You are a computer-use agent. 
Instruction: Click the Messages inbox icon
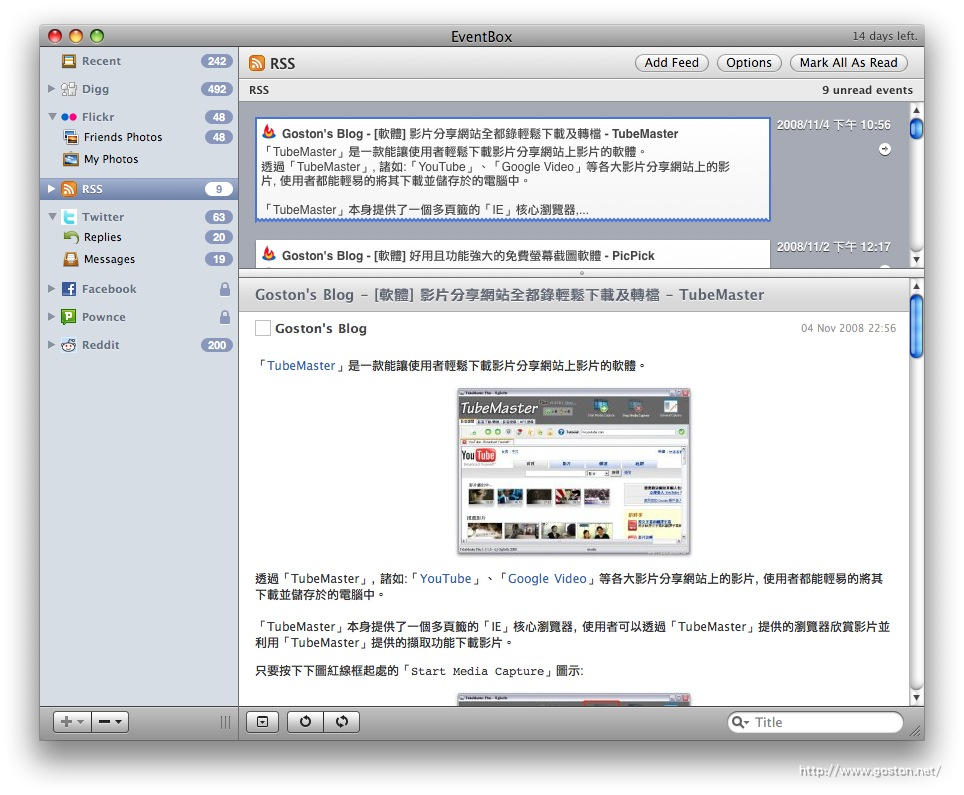click(71, 259)
